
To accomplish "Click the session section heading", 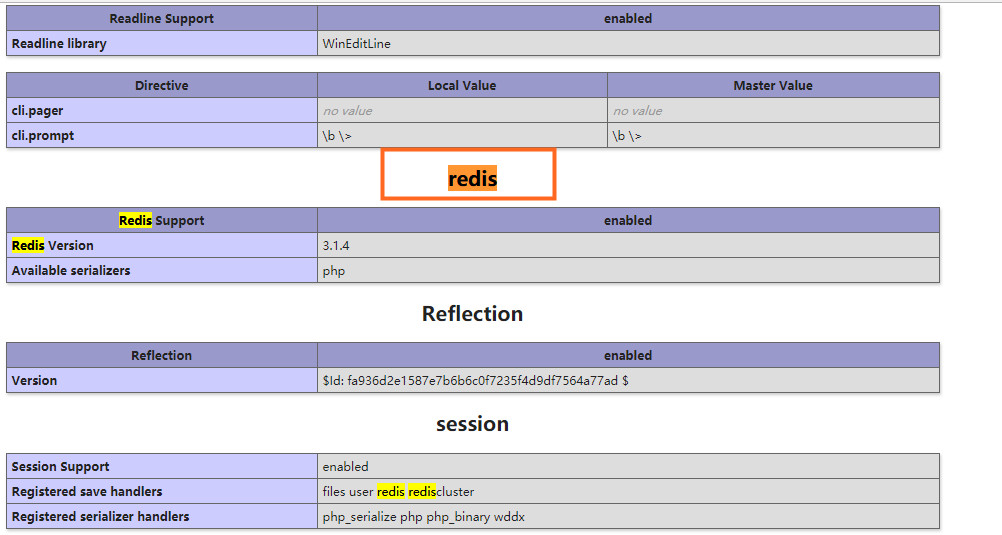I will point(472,424).
